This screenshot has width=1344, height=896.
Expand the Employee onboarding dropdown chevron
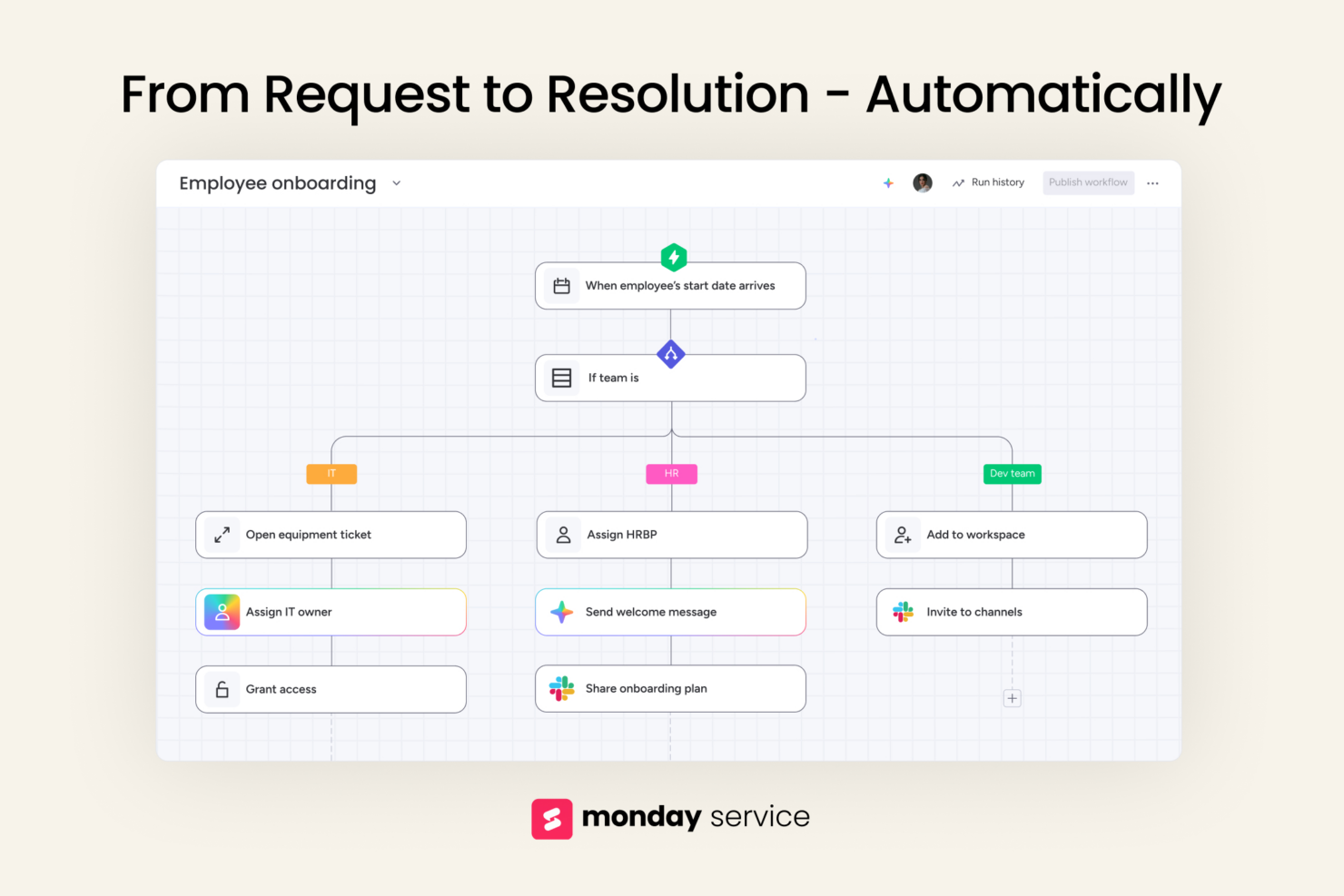pyautogui.click(x=397, y=183)
